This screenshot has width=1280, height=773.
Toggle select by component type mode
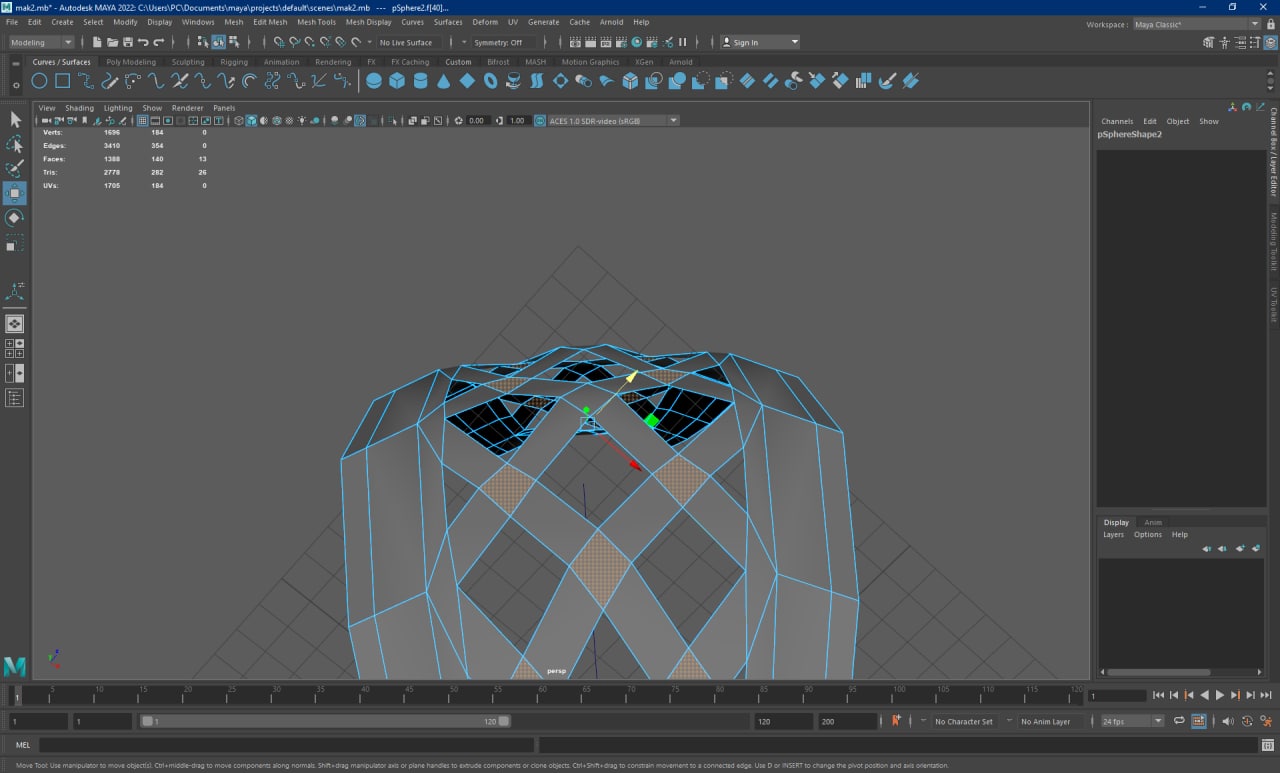[x=234, y=42]
